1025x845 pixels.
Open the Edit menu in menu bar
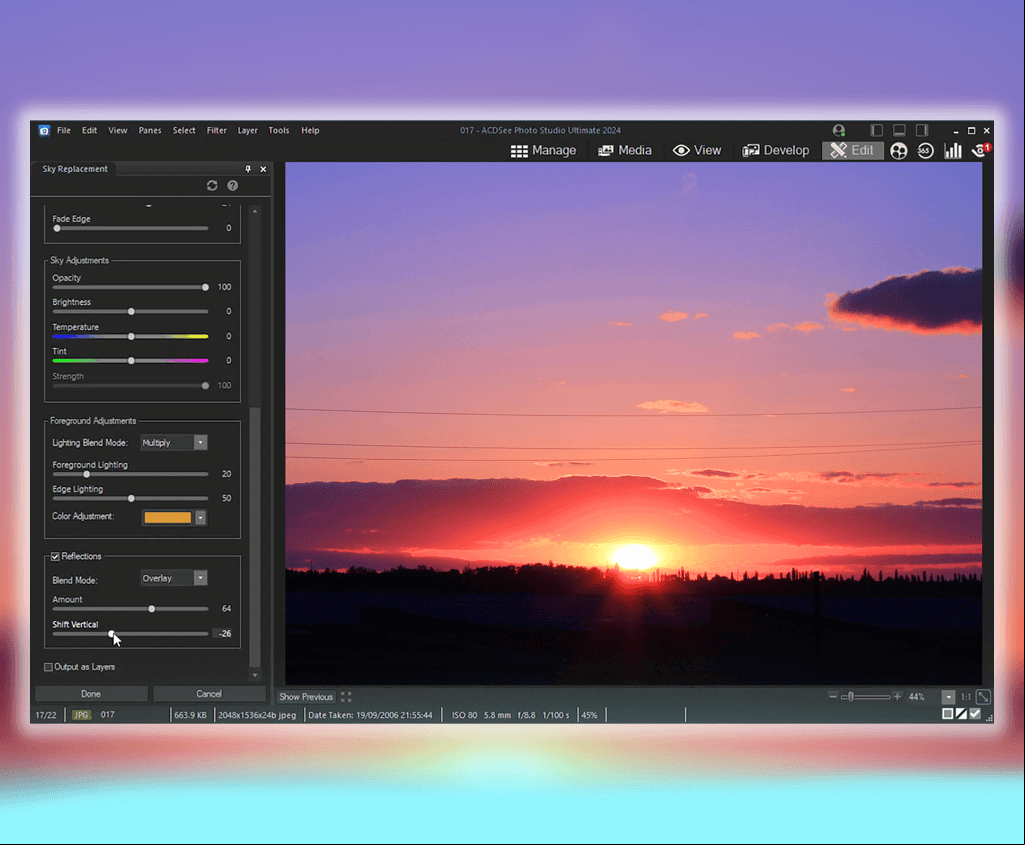tap(90, 130)
